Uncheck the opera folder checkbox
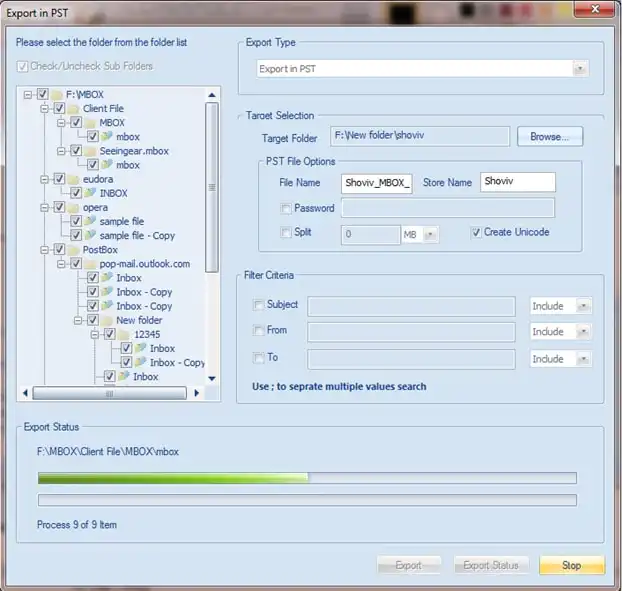 [x=59, y=207]
